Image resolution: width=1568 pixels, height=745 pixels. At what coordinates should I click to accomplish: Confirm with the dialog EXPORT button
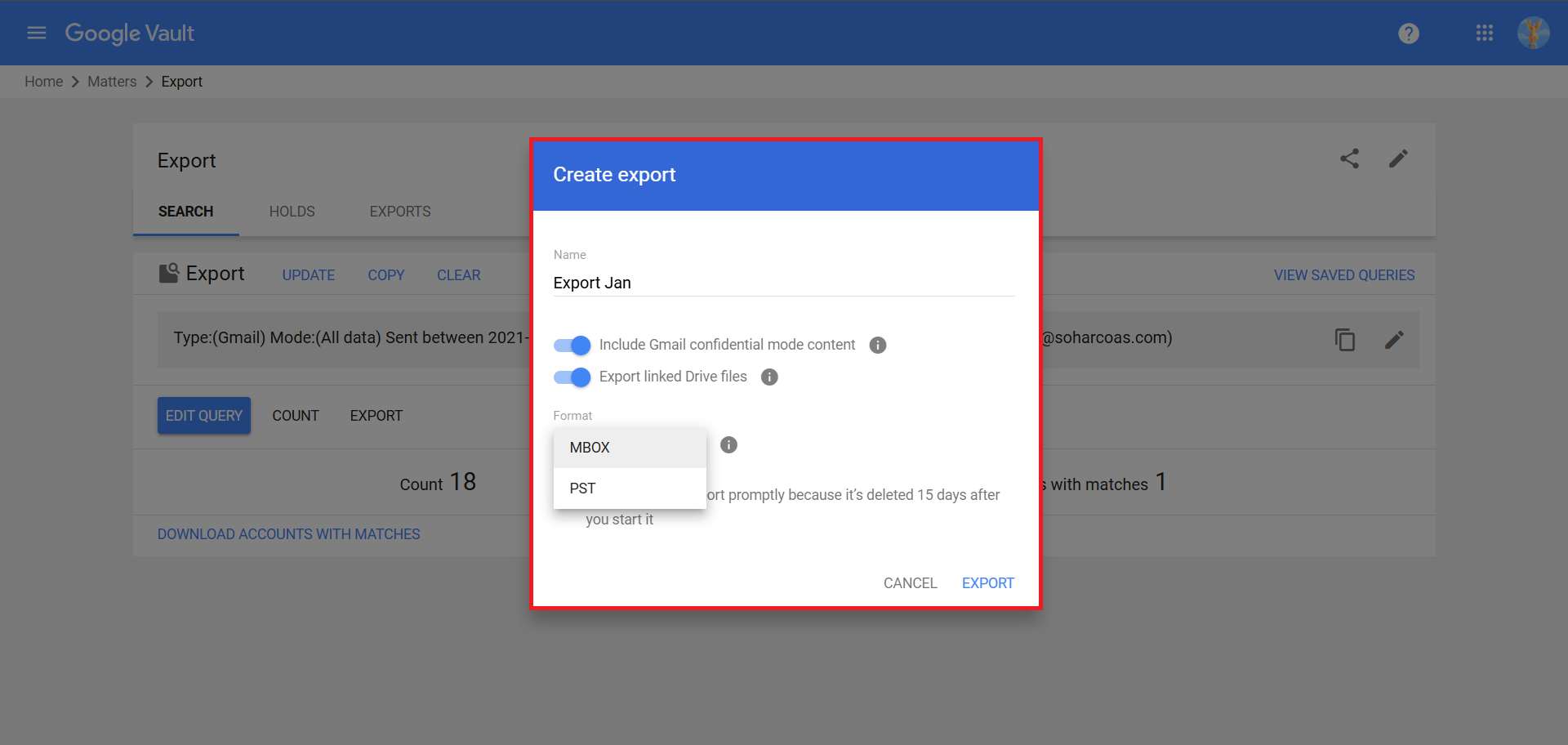pyautogui.click(x=988, y=583)
